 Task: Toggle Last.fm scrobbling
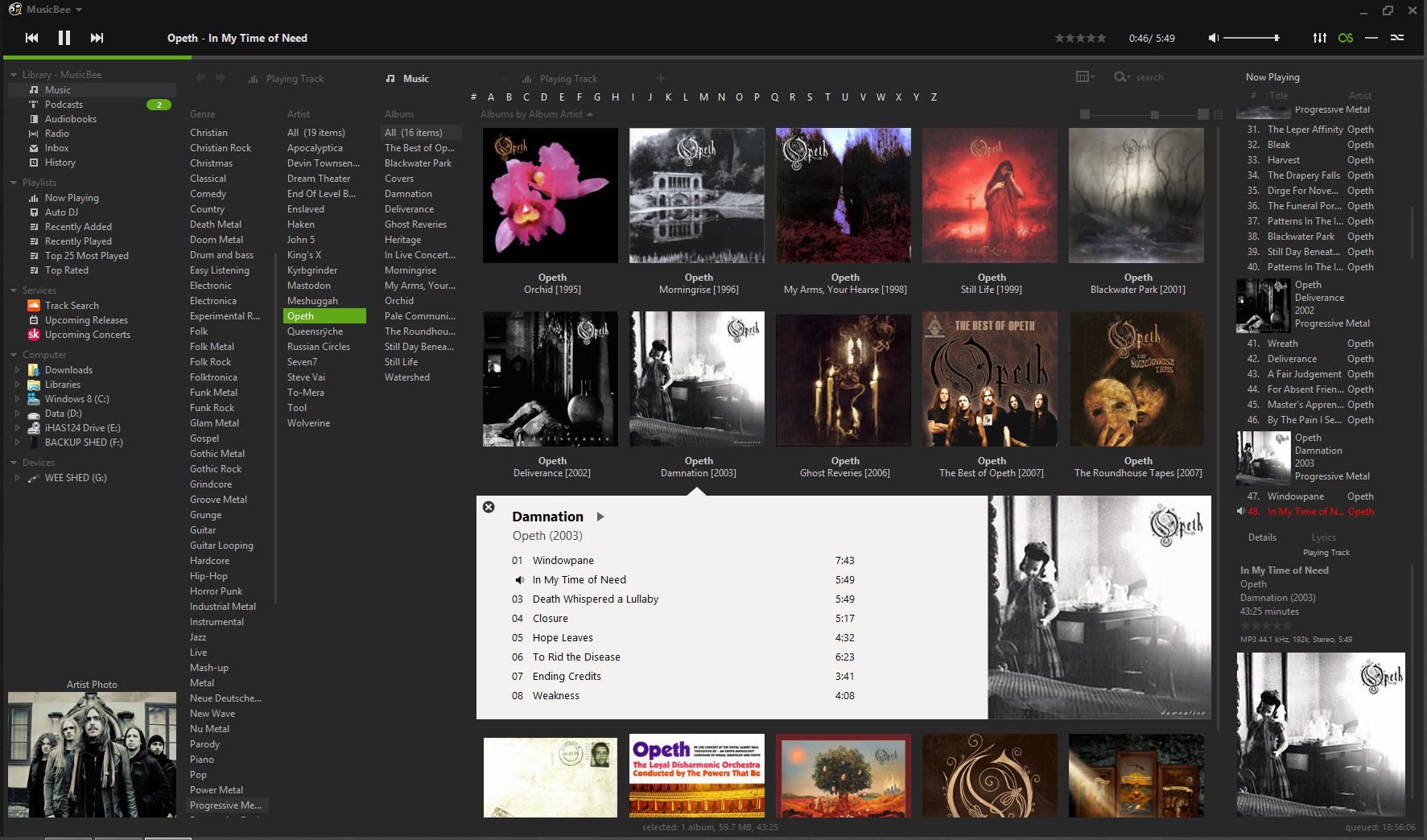click(x=1346, y=38)
